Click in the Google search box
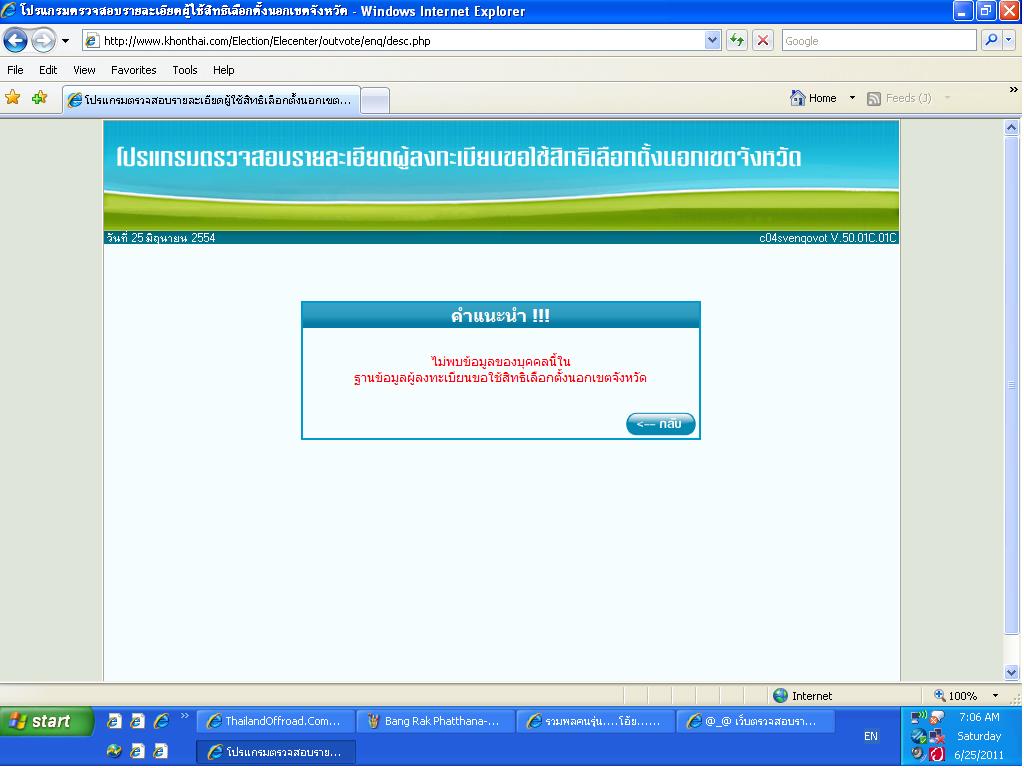Viewport: 1024px width, 768px height. (x=877, y=41)
